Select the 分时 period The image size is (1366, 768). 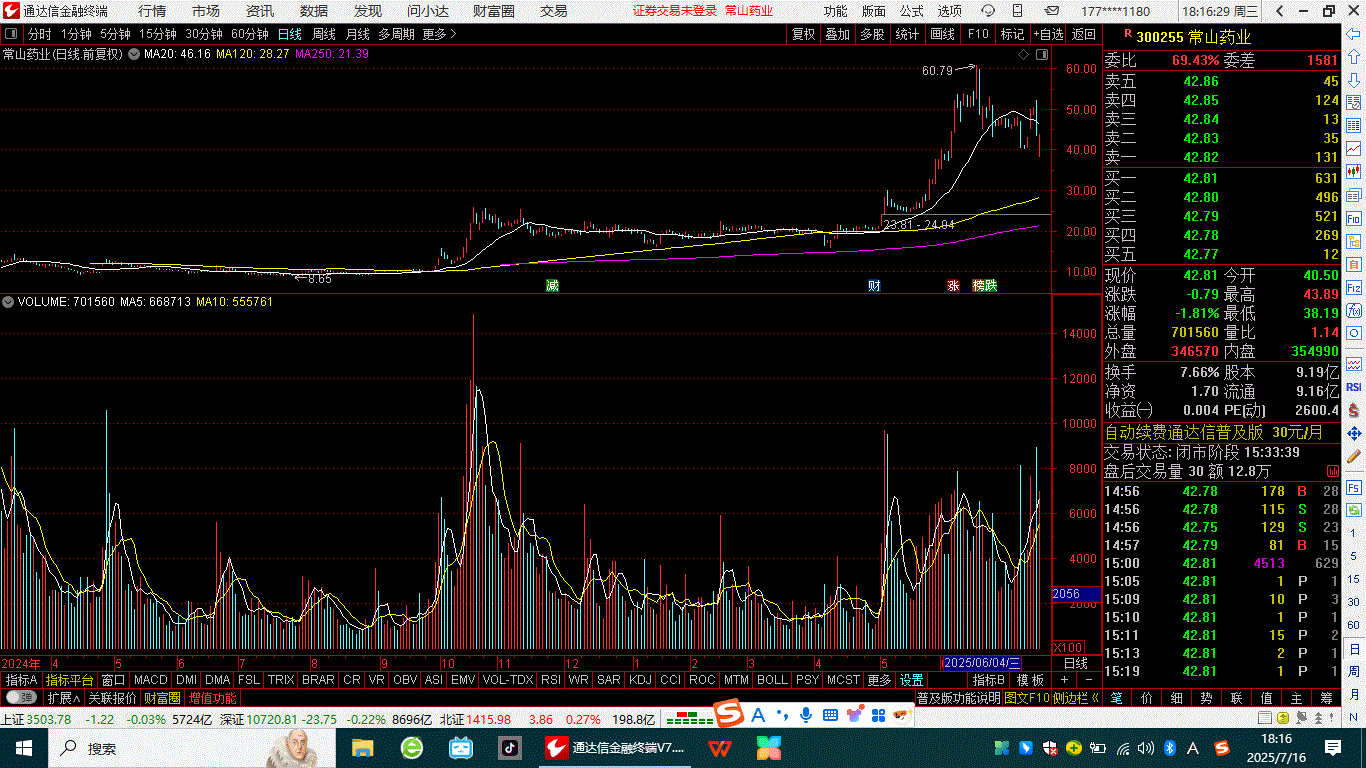point(39,34)
